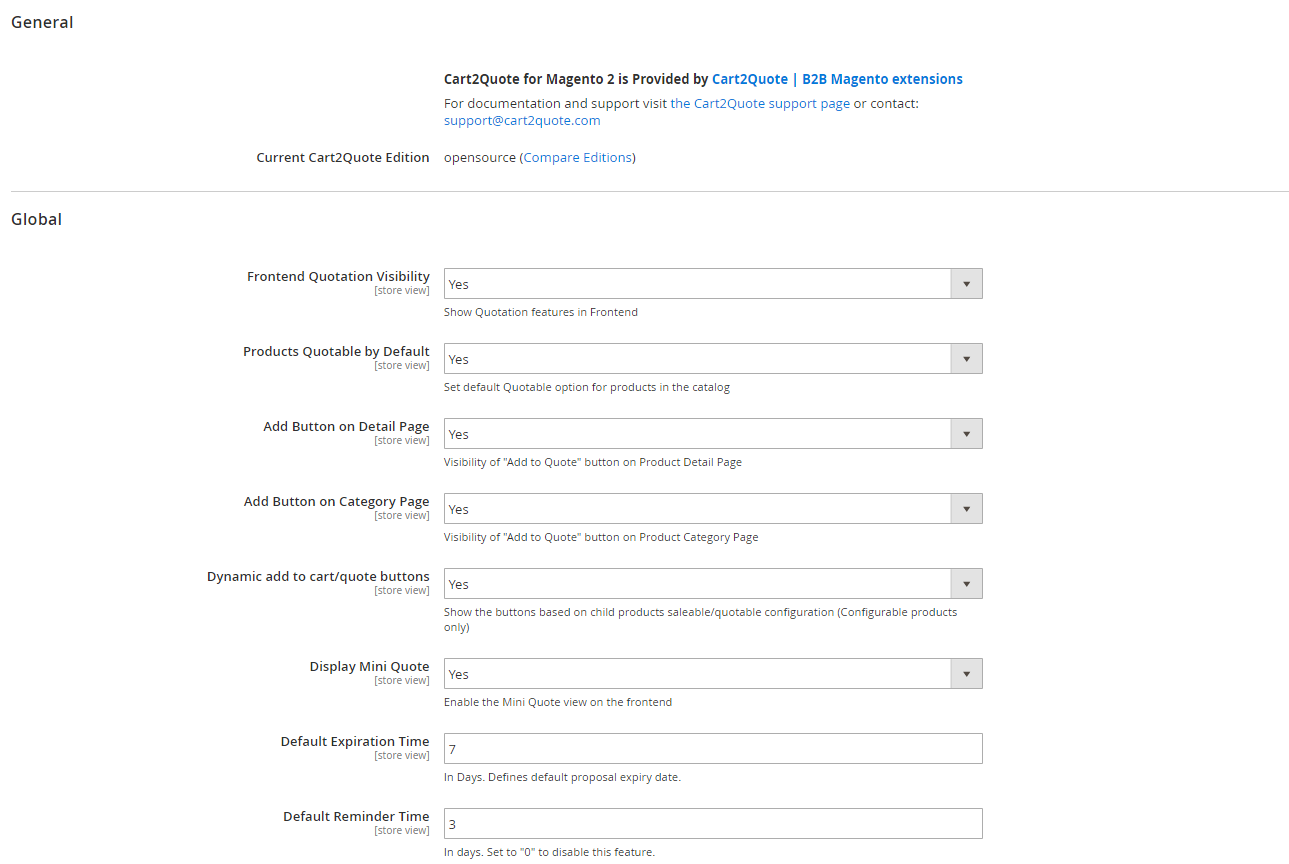1289x864 pixels.
Task: Open the Frontend Quotation Visibility dropdown
Action: pyautogui.click(x=713, y=284)
